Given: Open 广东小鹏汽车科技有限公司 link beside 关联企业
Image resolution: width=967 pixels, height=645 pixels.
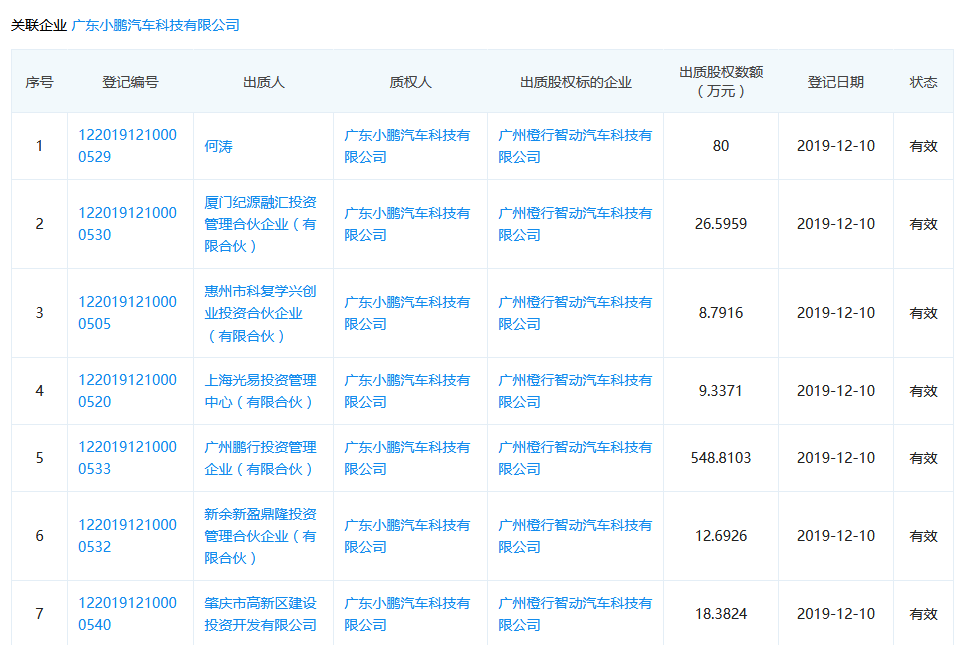Looking at the screenshot, I should click(x=155, y=25).
